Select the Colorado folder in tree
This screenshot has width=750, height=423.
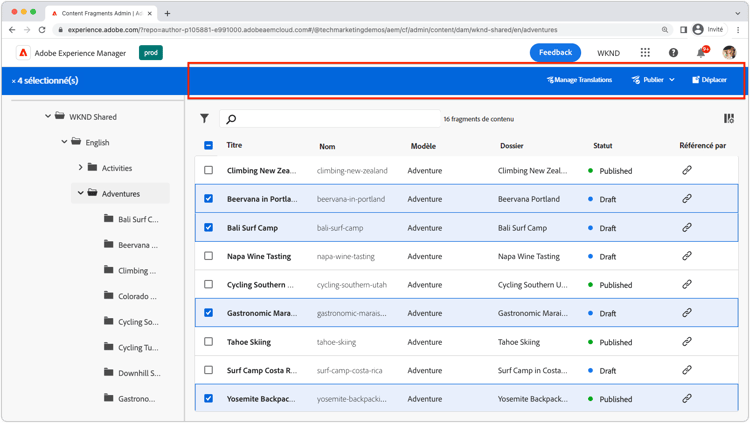[x=137, y=296]
